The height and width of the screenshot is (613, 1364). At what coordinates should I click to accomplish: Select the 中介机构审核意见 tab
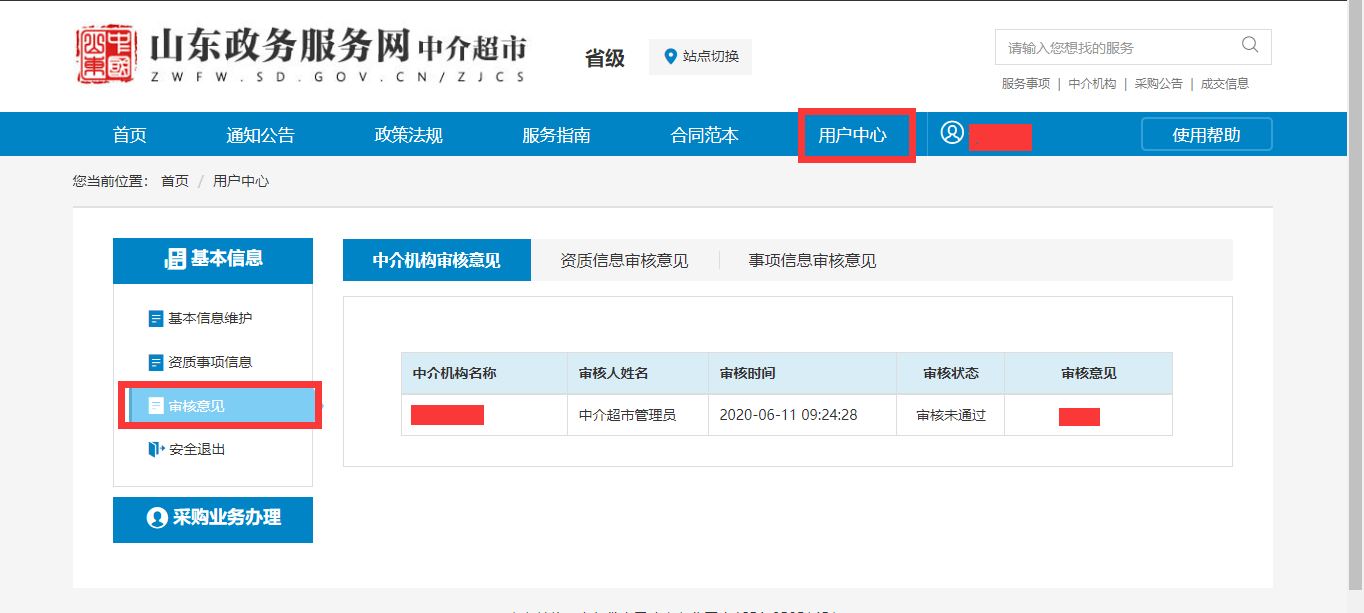(437, 261)
